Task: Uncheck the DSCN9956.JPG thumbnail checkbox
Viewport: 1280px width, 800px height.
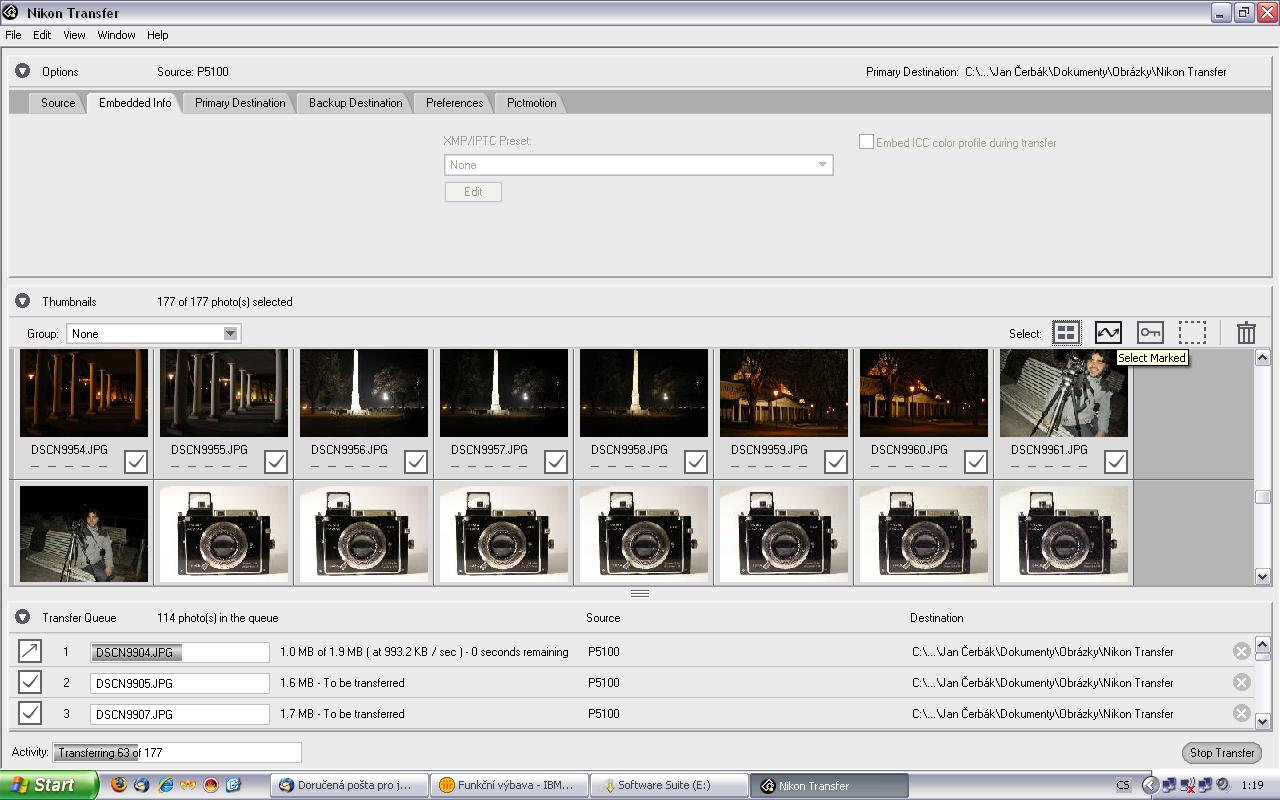Action: tap(415, 461)
